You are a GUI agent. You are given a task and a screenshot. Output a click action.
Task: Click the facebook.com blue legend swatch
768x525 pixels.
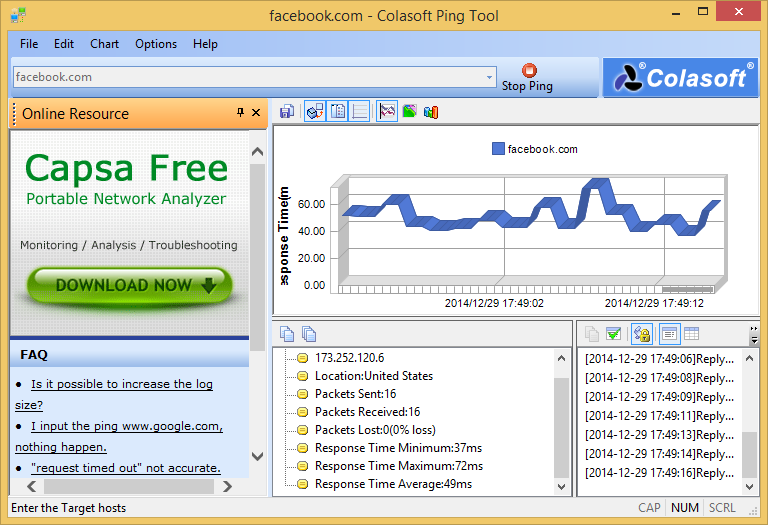[x=498, y=149]
